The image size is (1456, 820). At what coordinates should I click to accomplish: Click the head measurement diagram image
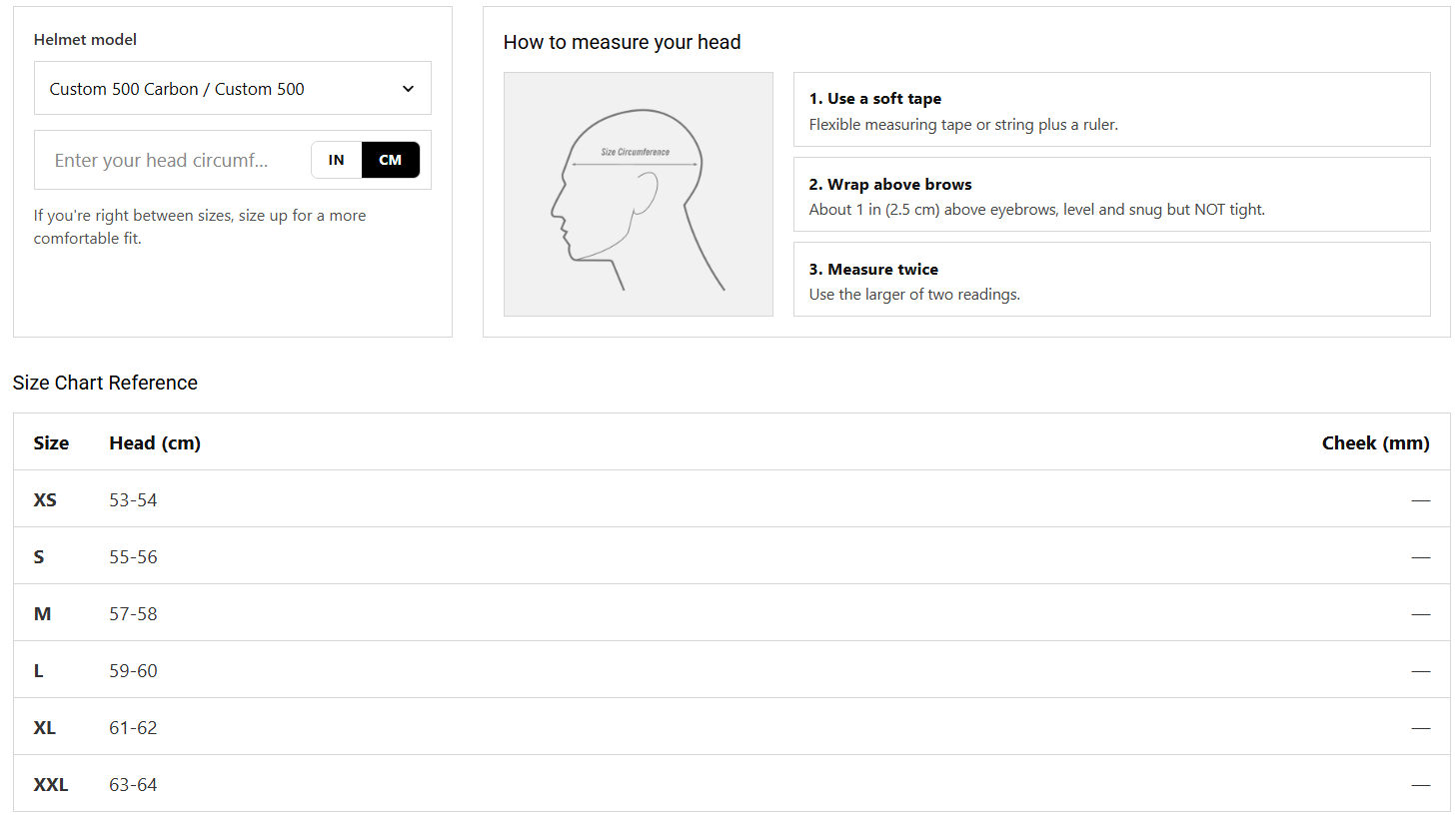[x=639, y=194]
